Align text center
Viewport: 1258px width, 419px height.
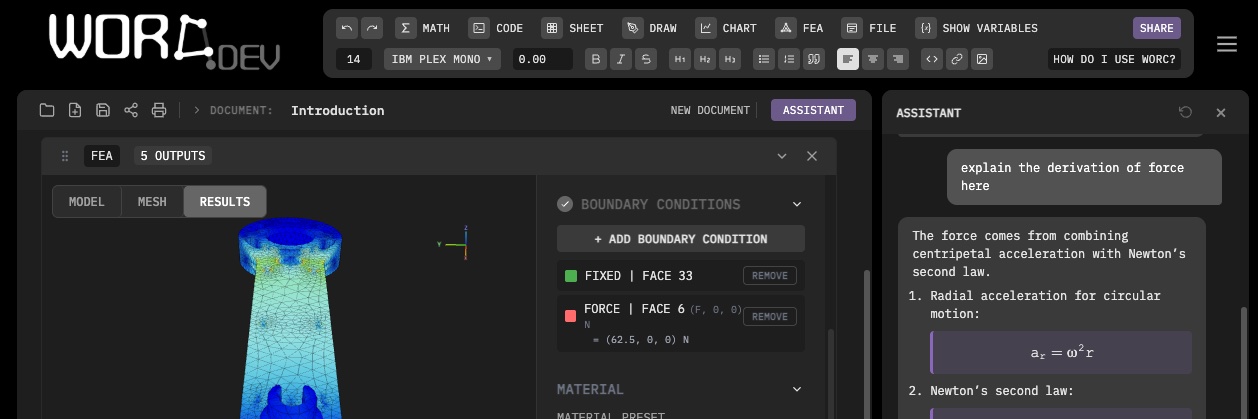[874, 59]
